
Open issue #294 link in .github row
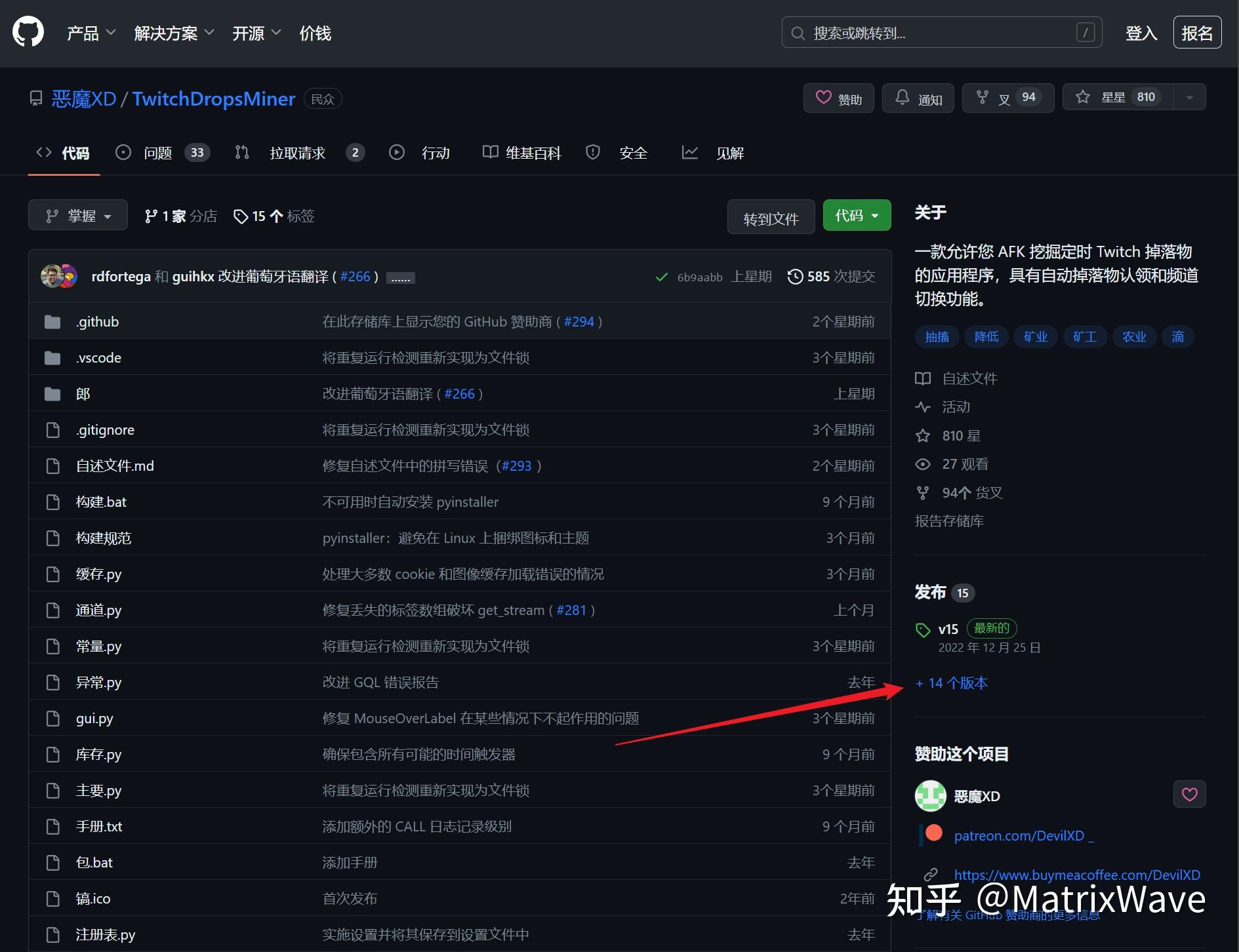(x=579, y=322)
